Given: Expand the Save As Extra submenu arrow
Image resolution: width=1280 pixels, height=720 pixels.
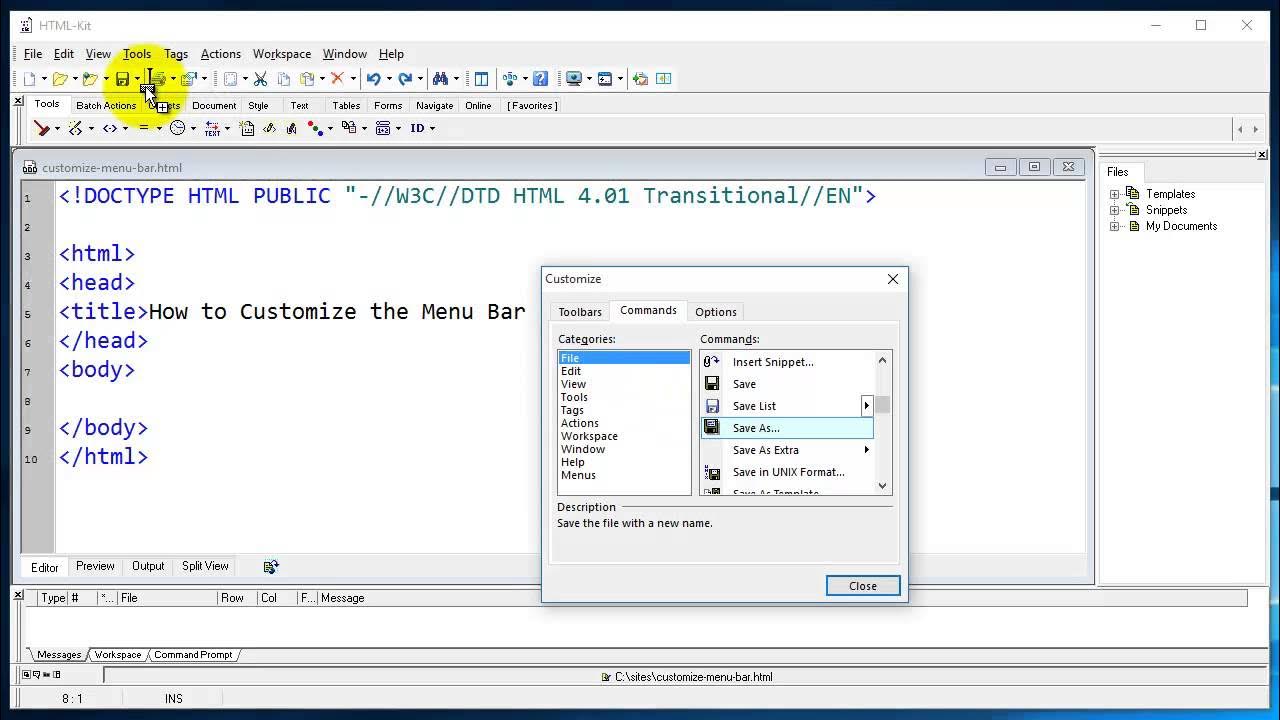Looking at the screenshot, I should tap(867, 449).
